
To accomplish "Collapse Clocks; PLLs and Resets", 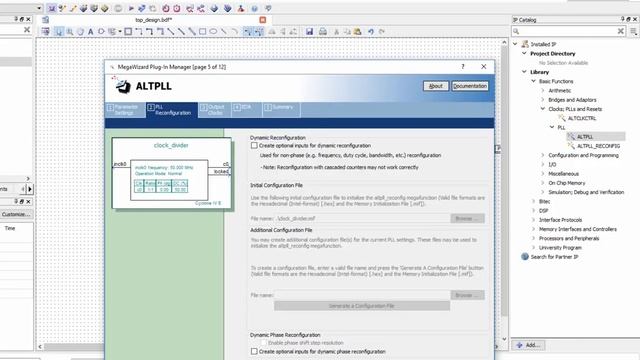I will coord(543,109).
